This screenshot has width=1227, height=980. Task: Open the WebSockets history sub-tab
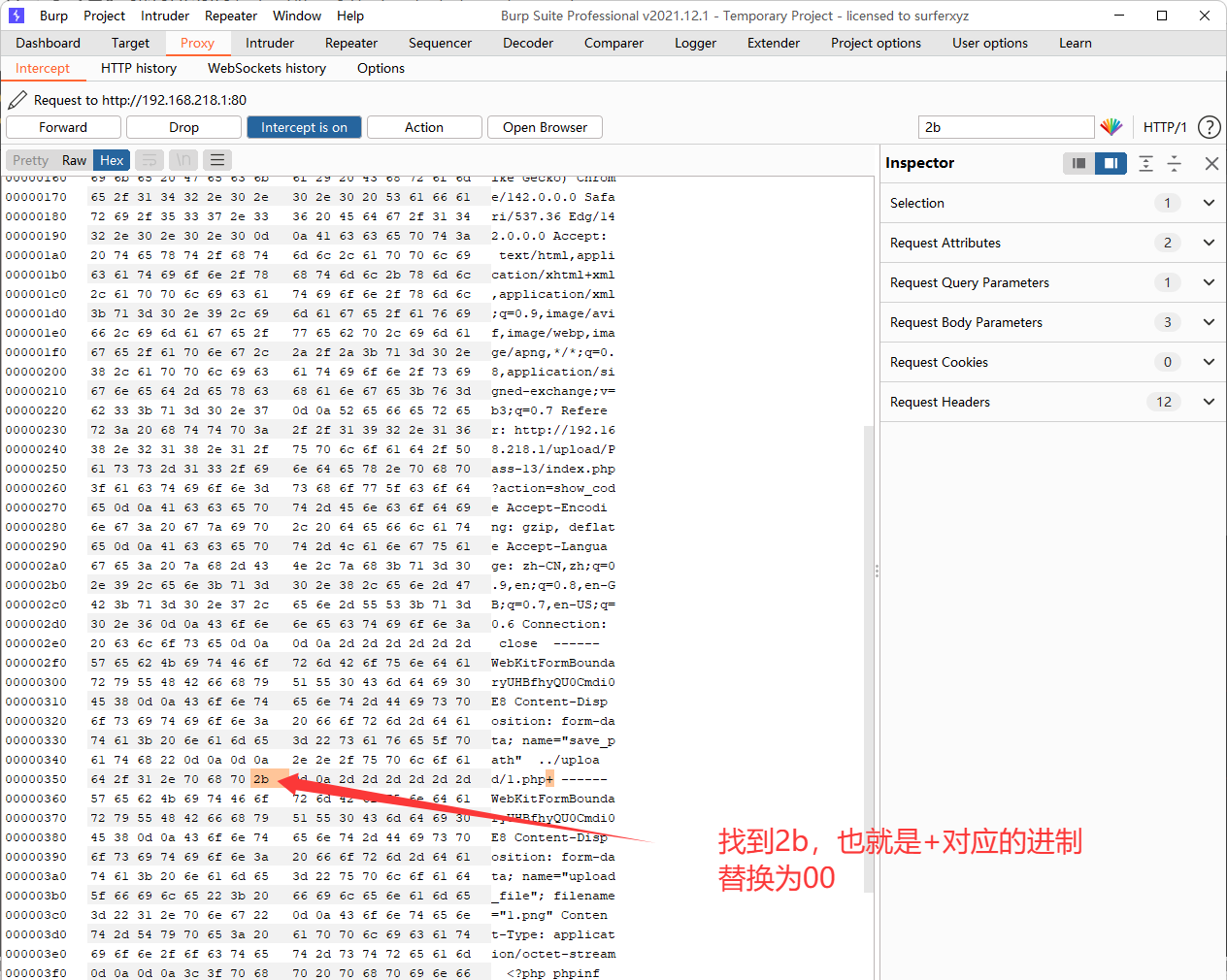267,68
